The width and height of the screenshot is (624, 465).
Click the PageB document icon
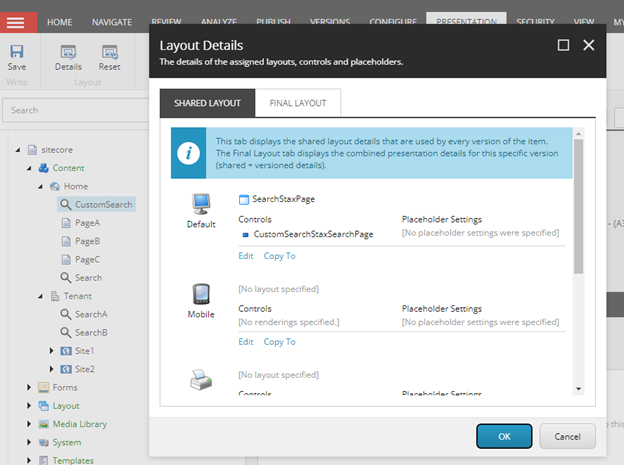[x=66, y=241]
